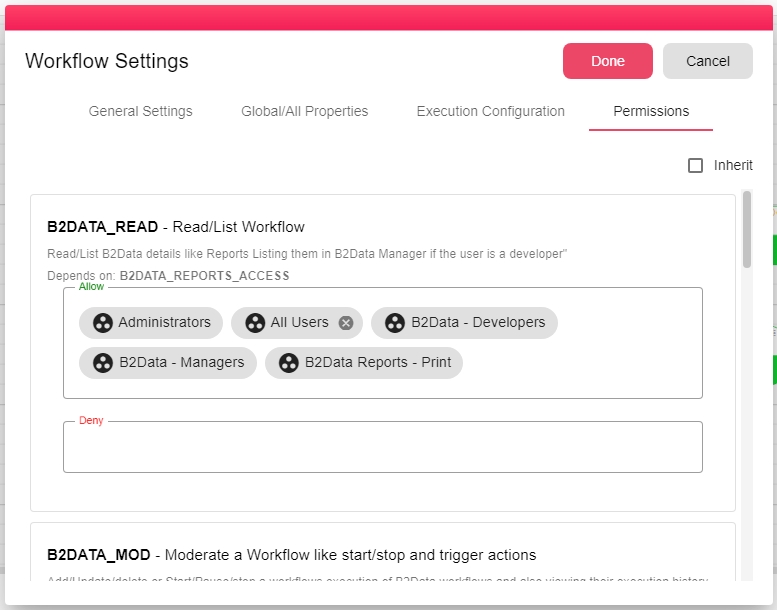The width and height of the screenshot is (777, 610).
Task: Click the B2DATA_READ permission heading
Action: point(176,227)
